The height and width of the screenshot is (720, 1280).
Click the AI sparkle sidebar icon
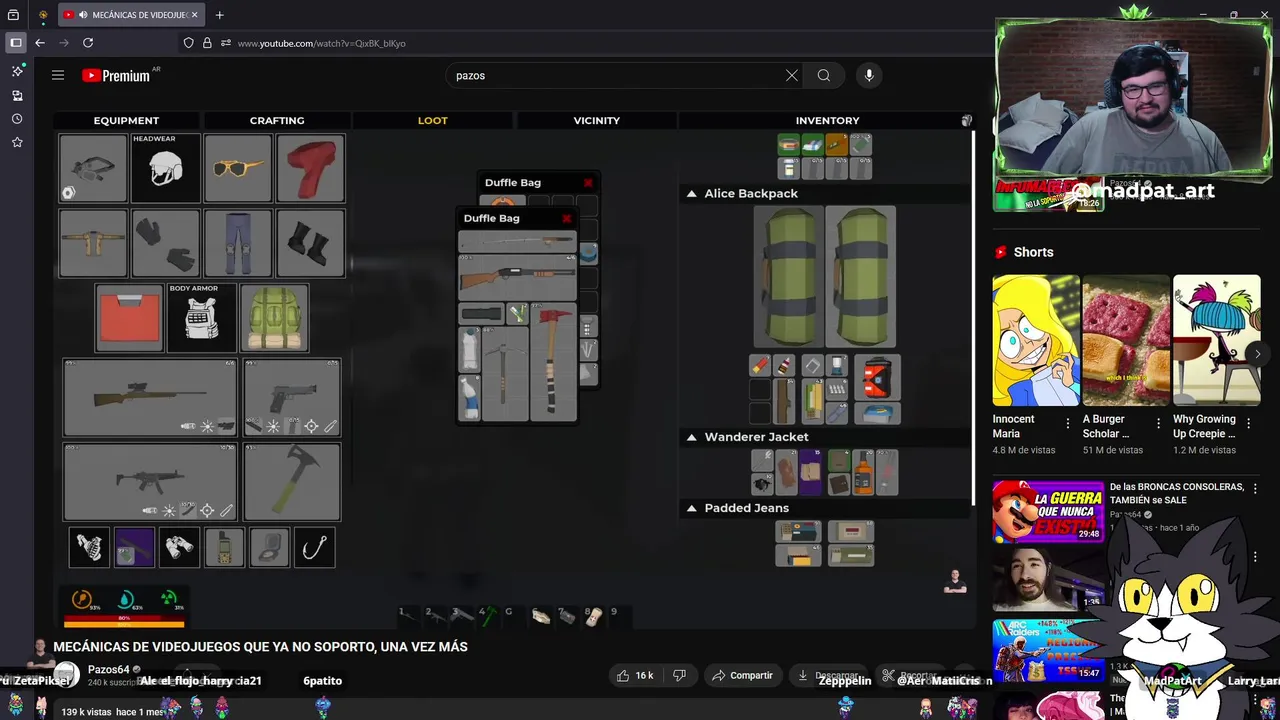click(x=16, y=71)
